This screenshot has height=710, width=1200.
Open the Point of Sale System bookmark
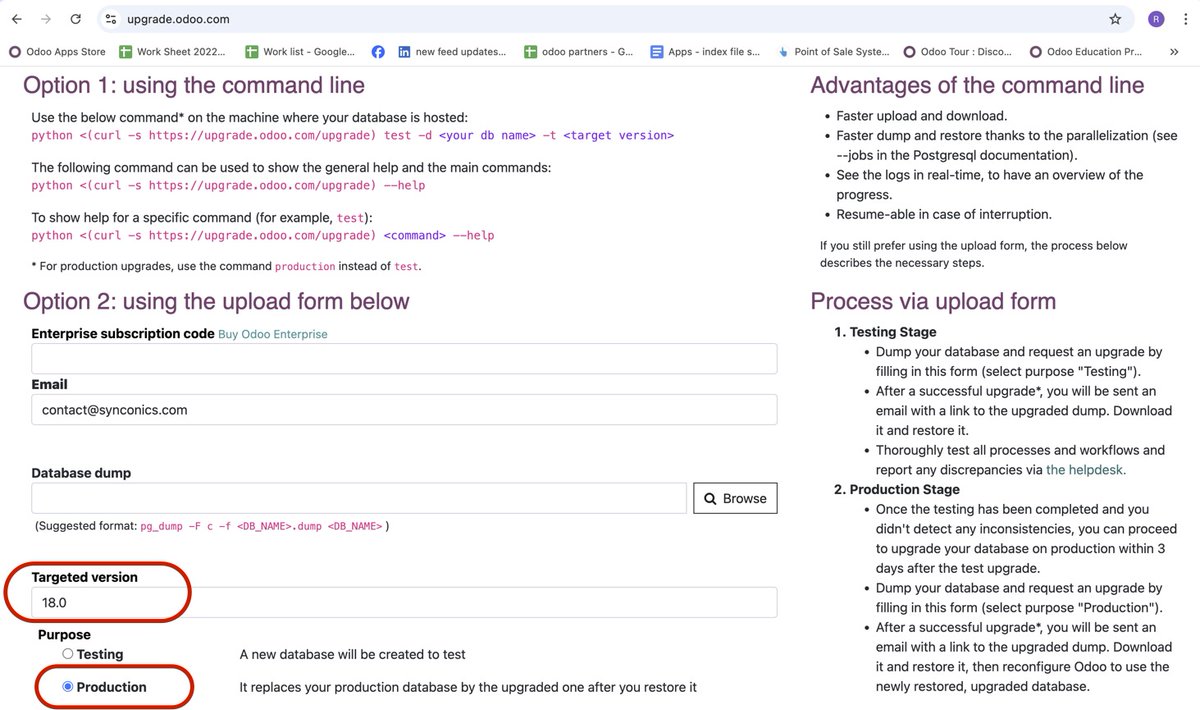[x=833, y=52]
